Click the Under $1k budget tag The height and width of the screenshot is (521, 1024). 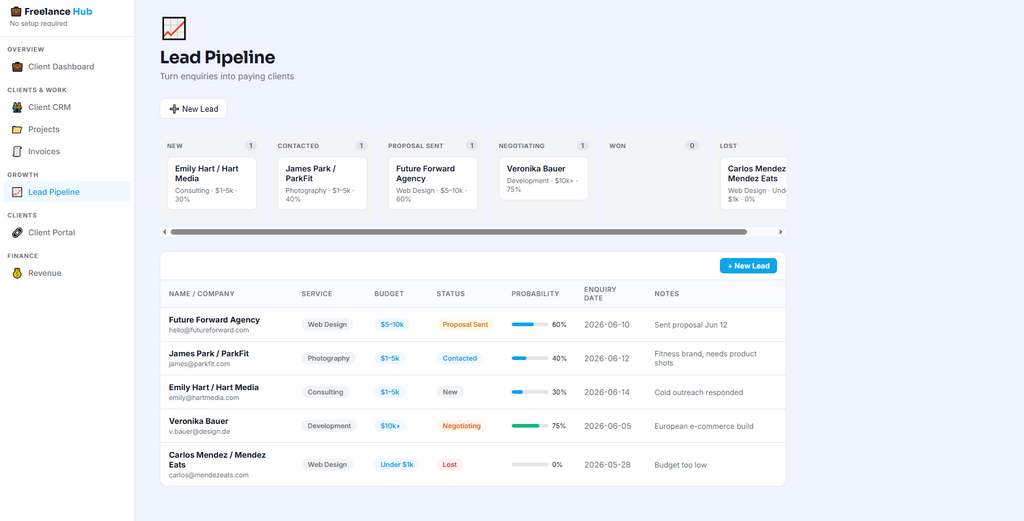(397, 465)
